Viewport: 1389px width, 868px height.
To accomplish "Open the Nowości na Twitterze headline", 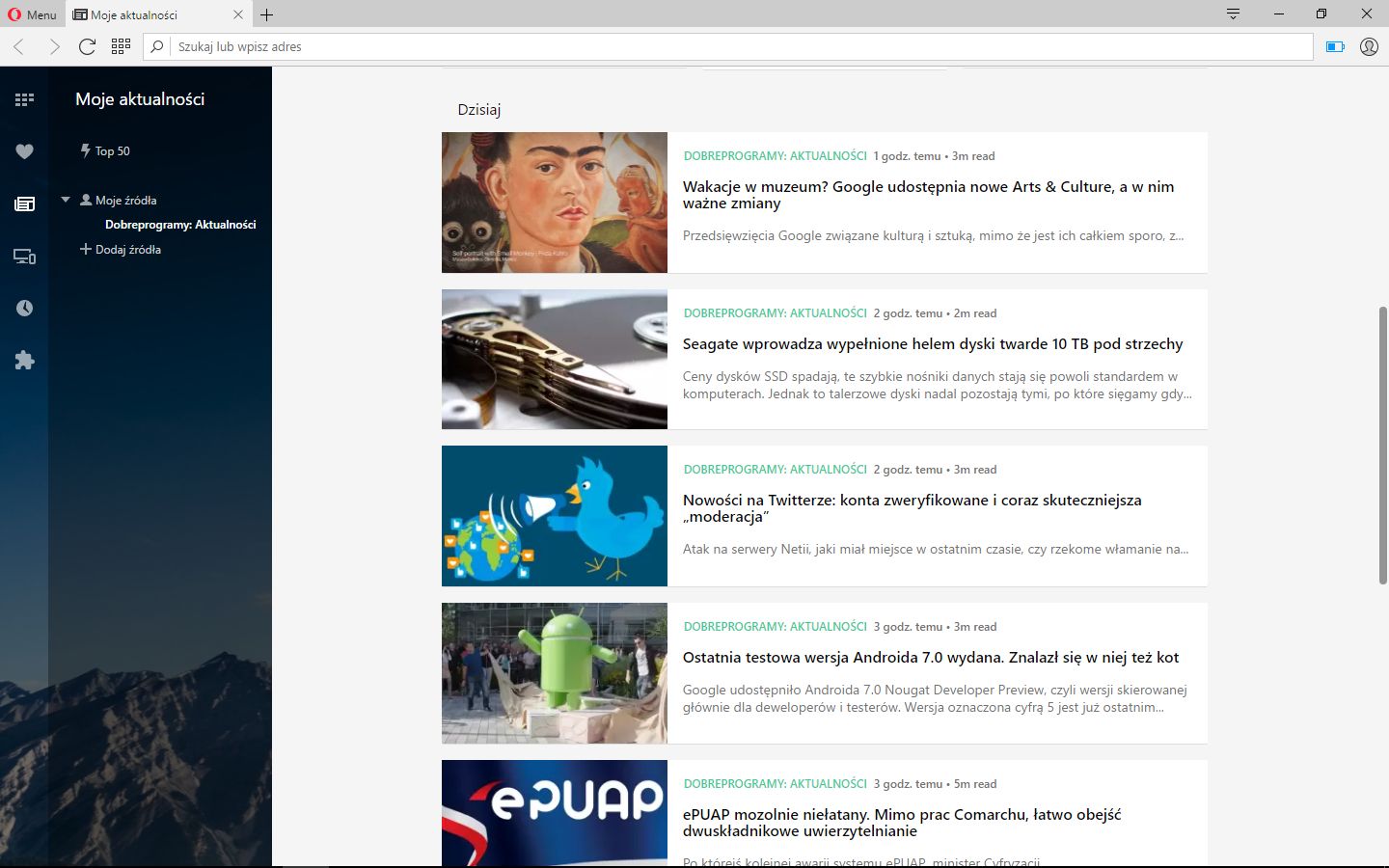I will pos(912,508).
